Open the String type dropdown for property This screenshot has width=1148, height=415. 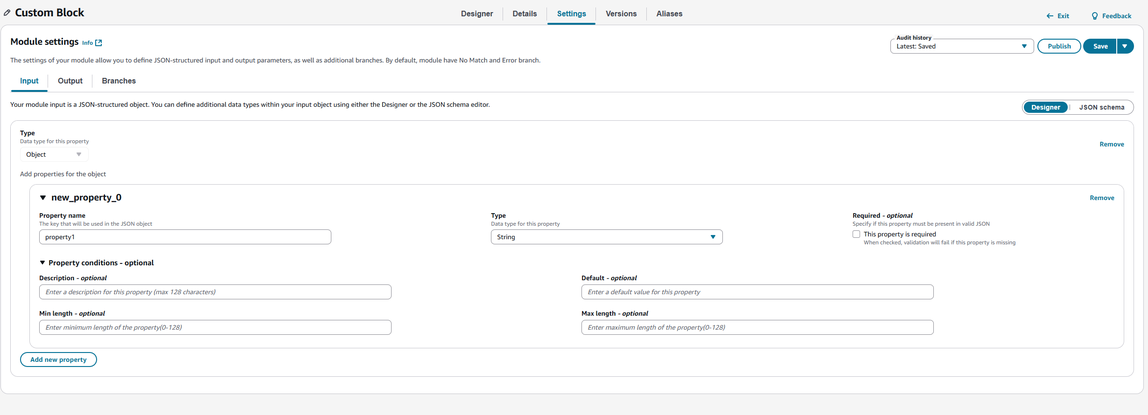(606, 237)
